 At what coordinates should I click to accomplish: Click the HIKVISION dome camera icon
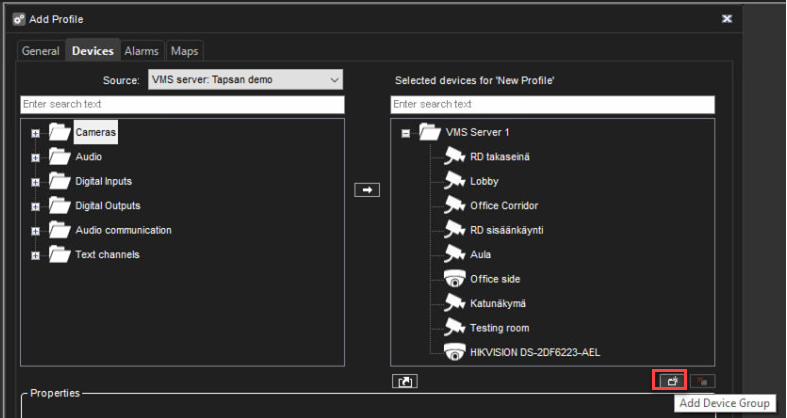coord(455,352)
